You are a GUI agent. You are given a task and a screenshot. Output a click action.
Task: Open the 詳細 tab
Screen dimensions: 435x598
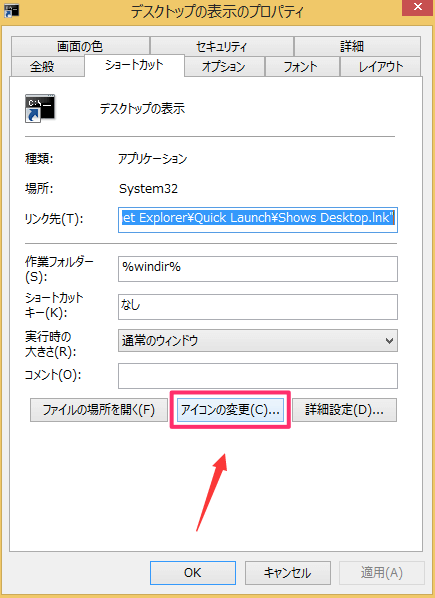pyautogui.click(x=357, y=47)
